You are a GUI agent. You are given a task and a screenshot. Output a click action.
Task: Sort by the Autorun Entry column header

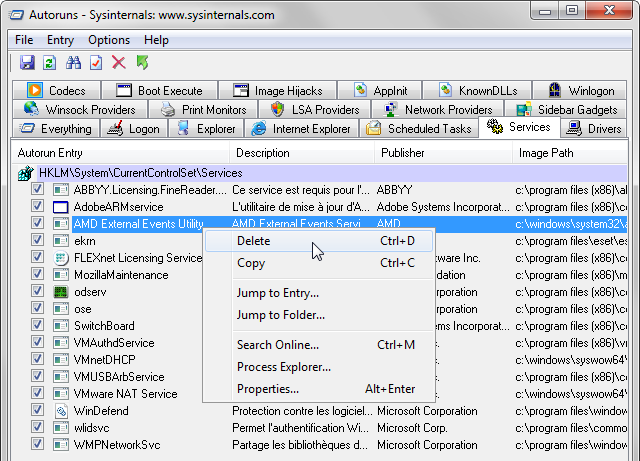[120, 153]
